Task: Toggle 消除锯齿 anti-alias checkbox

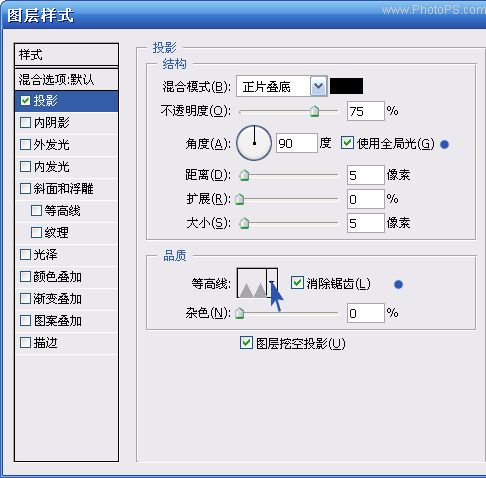Action: [x=297, y=283]
